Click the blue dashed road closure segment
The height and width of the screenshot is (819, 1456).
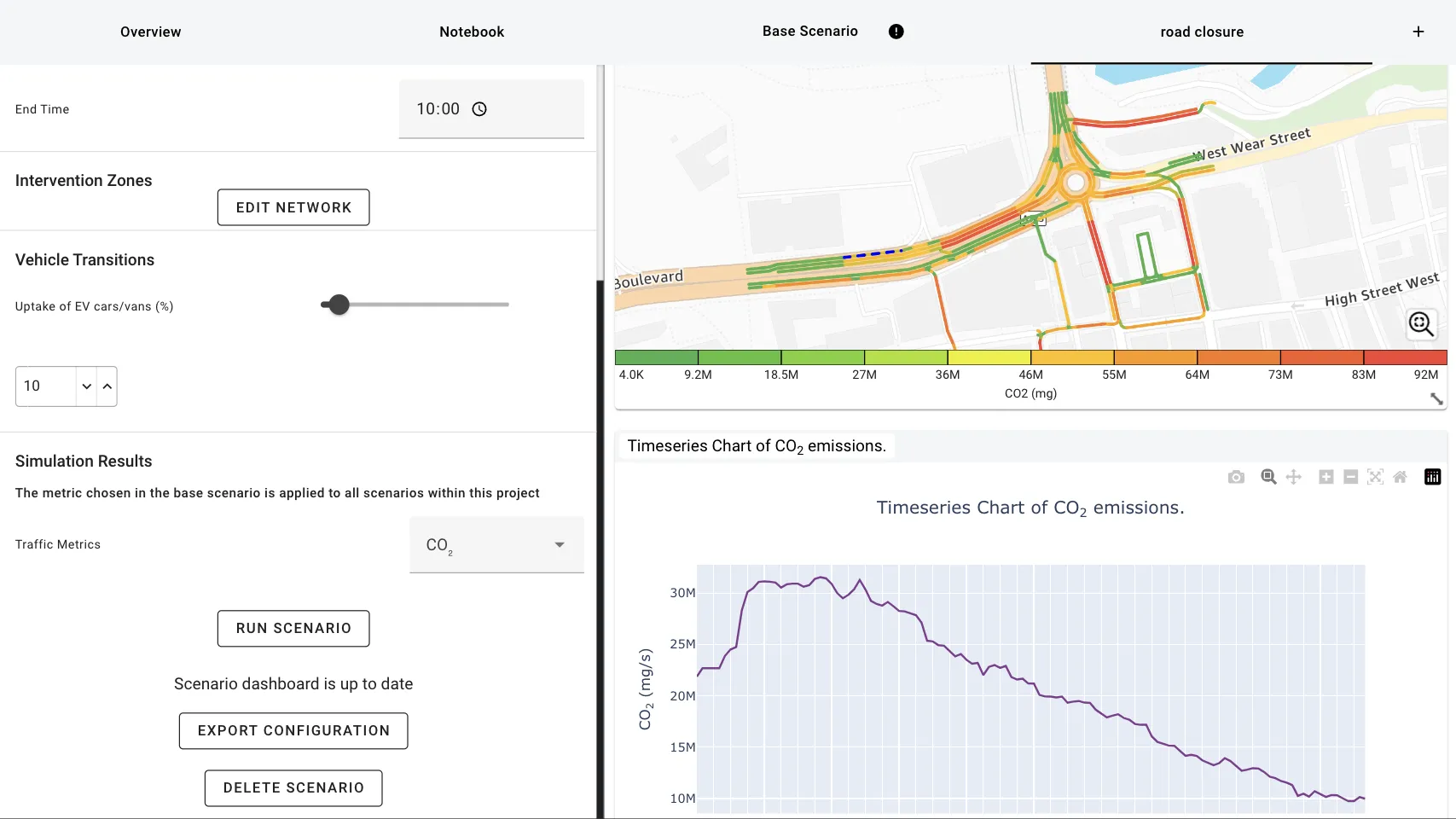click(873, 253)
